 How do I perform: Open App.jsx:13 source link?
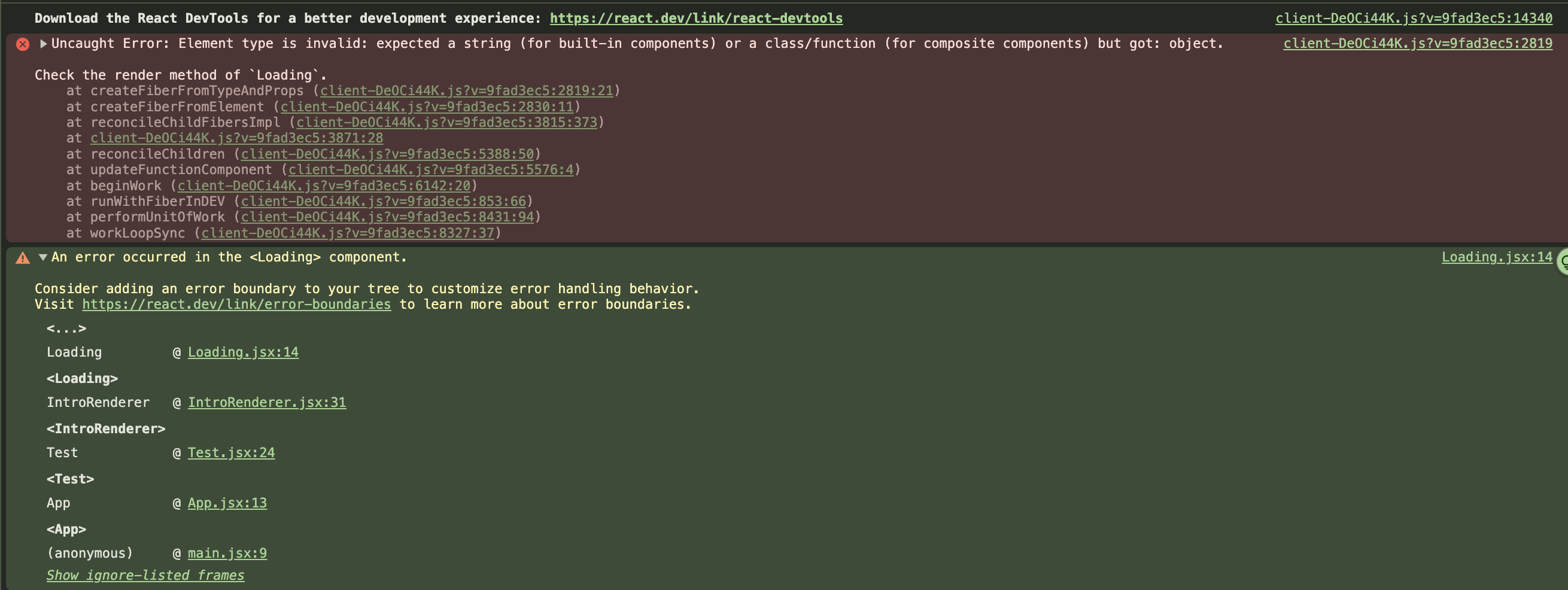pos(227,504)
